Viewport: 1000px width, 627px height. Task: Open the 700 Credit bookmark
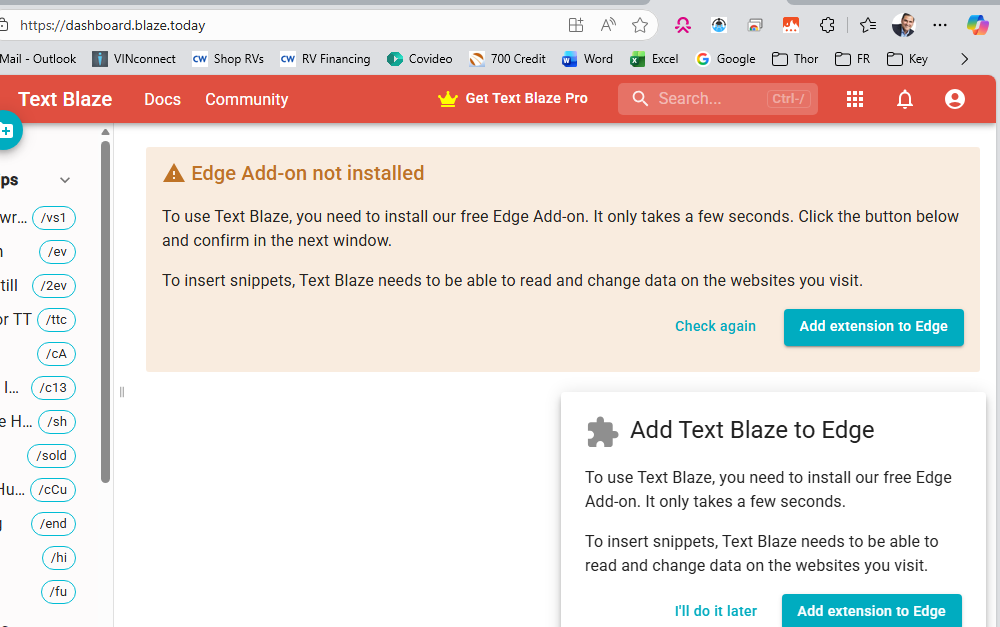(x=508, y=59)
